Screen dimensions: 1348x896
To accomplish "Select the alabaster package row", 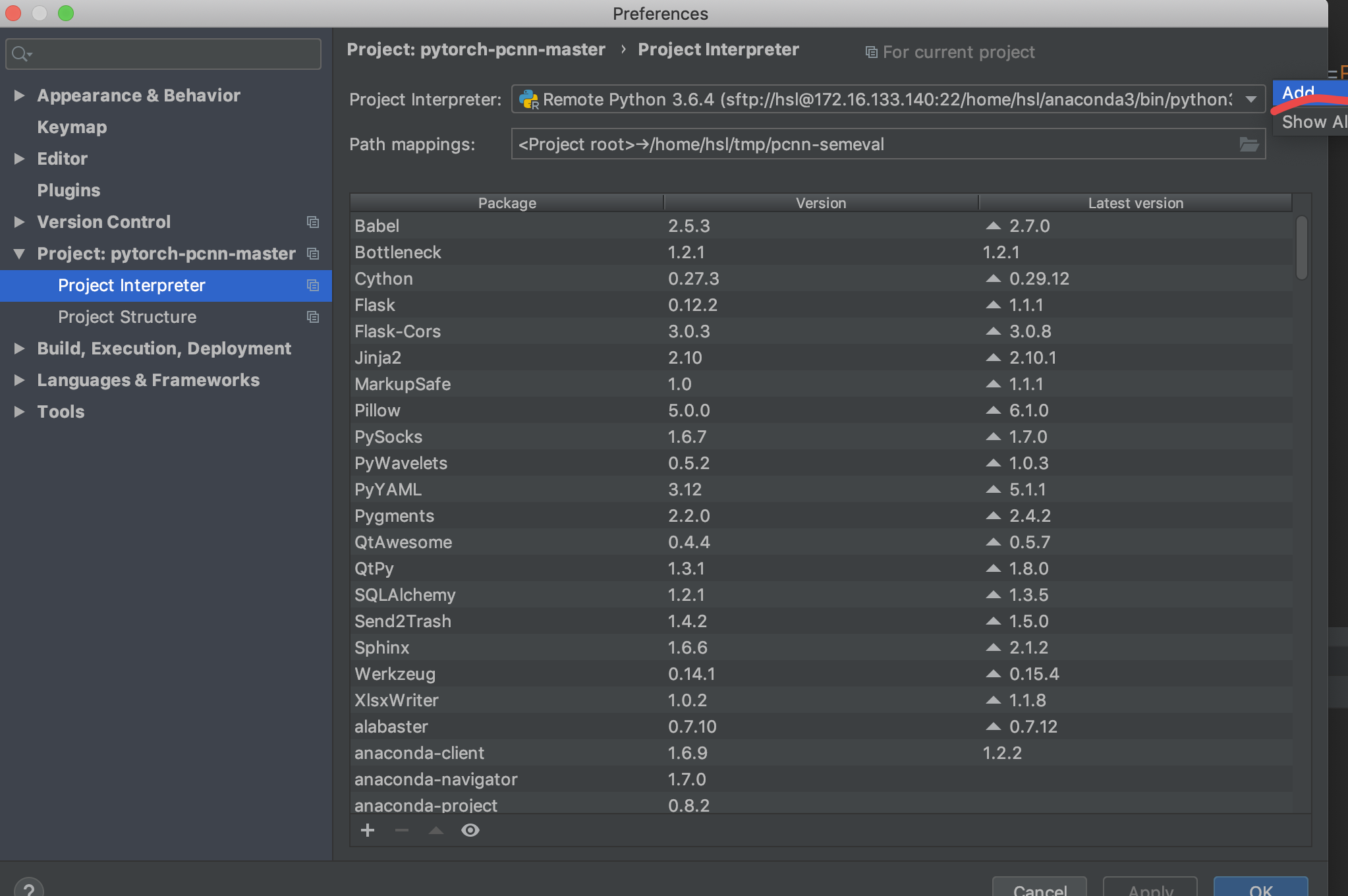I will [821, 727].
